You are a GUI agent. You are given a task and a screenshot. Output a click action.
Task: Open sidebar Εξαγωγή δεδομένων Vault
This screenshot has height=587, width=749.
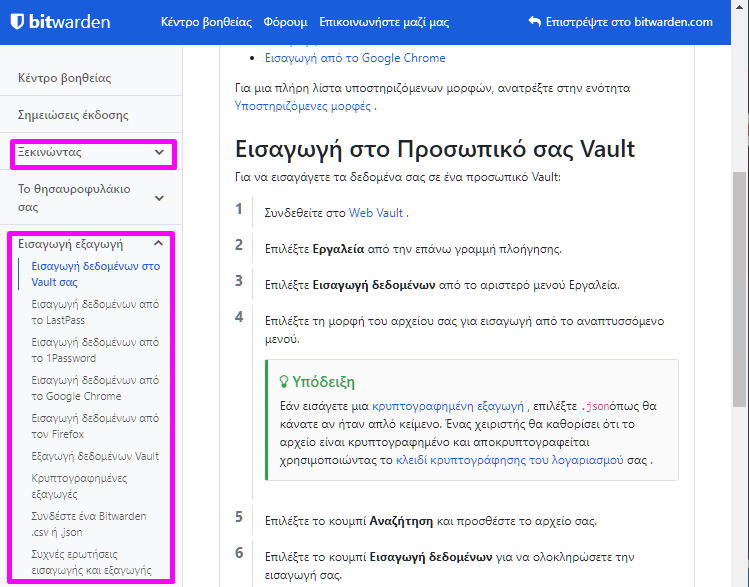coord(95,456)
